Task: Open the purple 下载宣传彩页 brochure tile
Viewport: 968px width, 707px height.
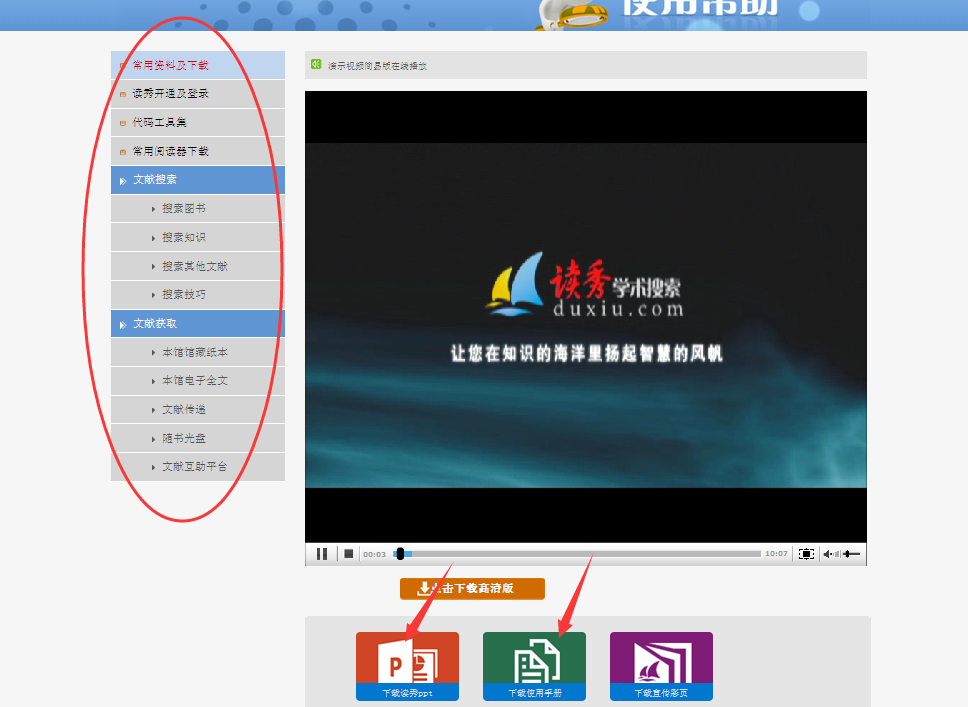Action: (661, 666)
